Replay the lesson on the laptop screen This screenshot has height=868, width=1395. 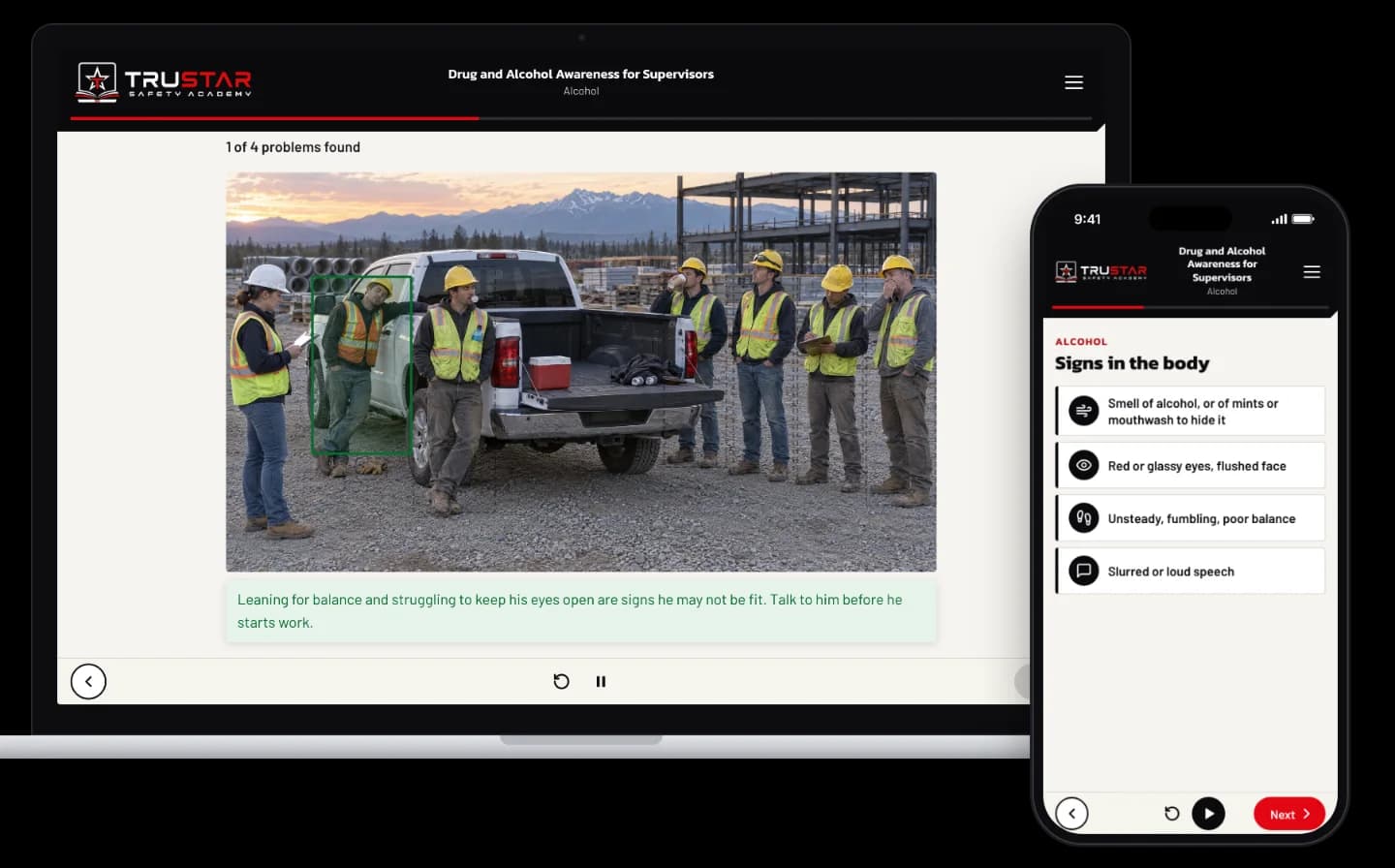[561, 681]
